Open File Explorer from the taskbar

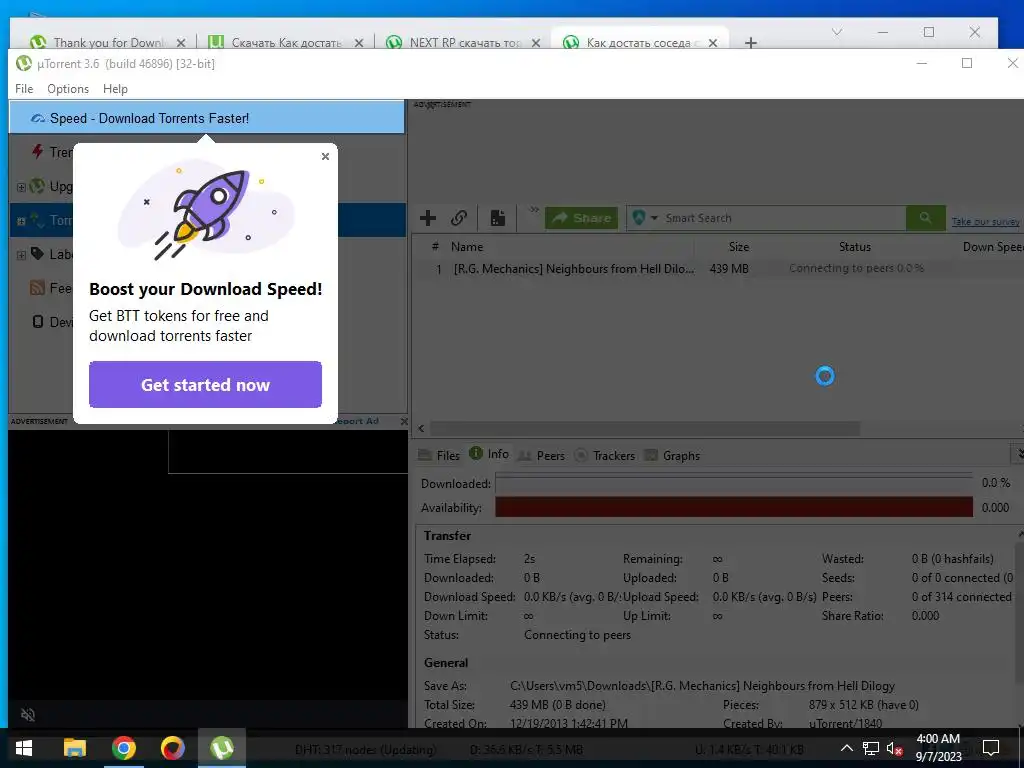pyautogui.click(x=74, y=748)
